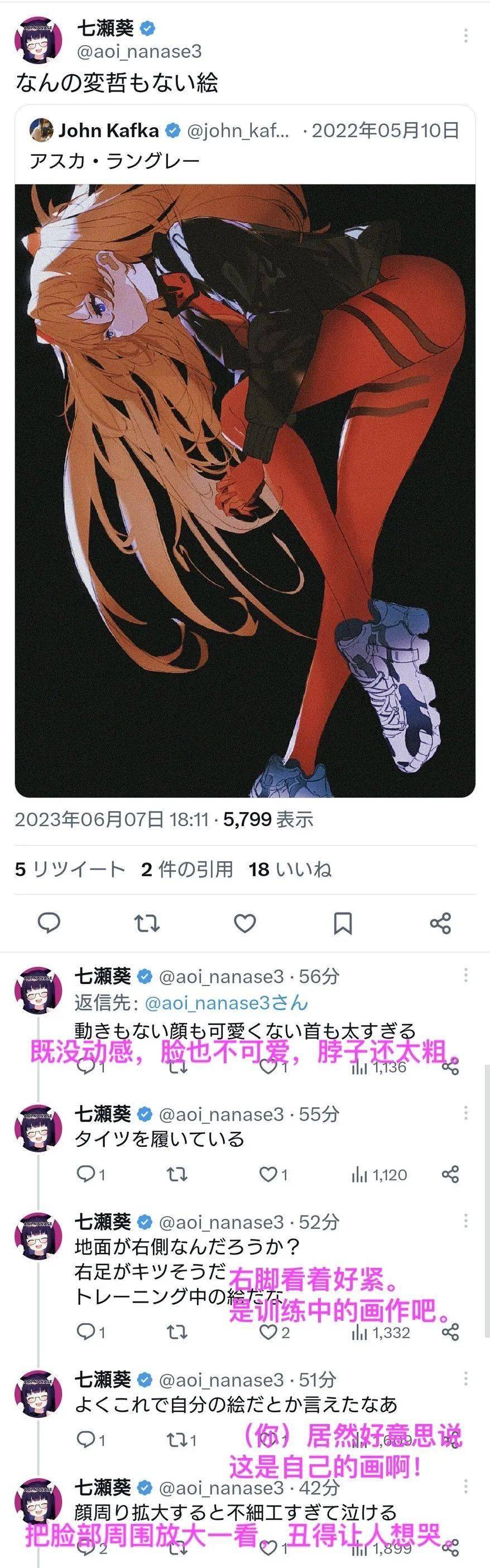Image resolution: width=490 pixels, height=1568 pixels.
Task: Like the main tweet with heart icon
Action: [x=244, y=923]
